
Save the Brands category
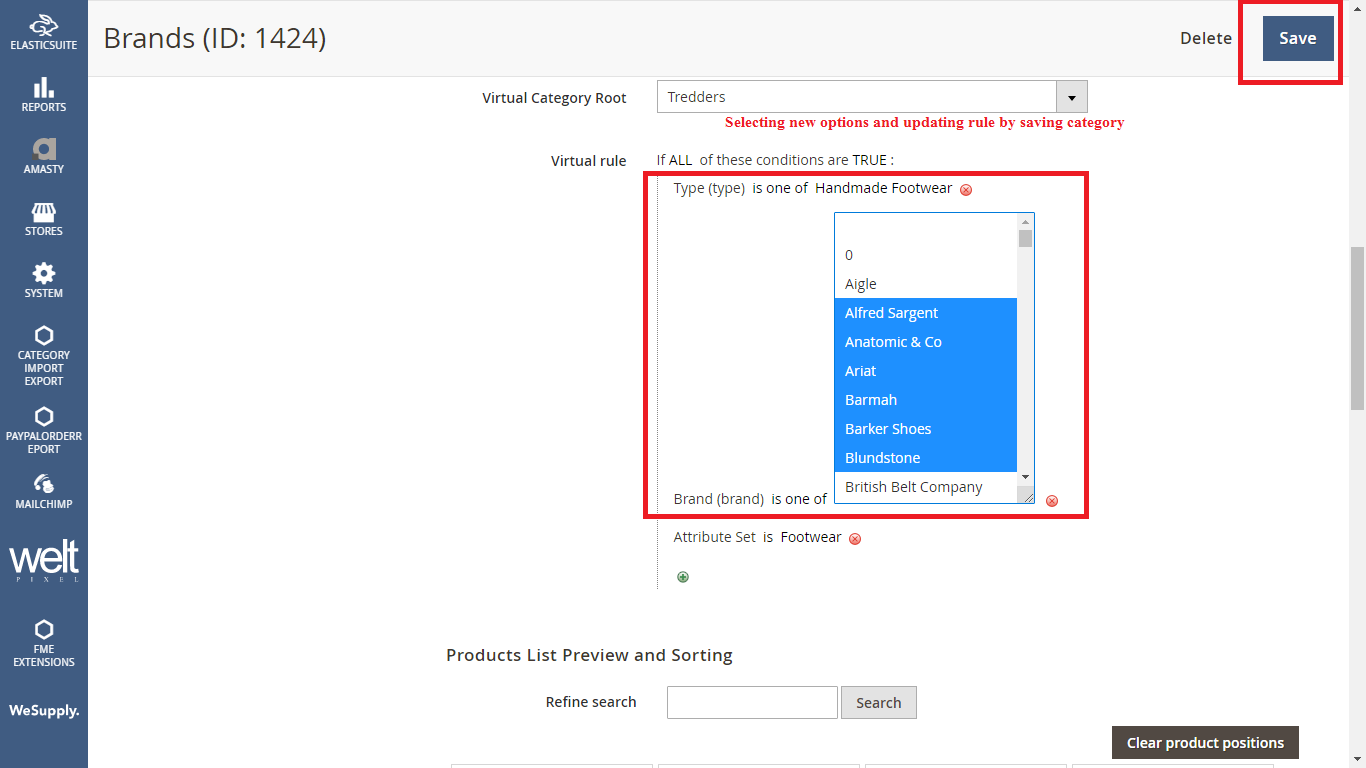pyautogui.click(x=1297, y=38)
